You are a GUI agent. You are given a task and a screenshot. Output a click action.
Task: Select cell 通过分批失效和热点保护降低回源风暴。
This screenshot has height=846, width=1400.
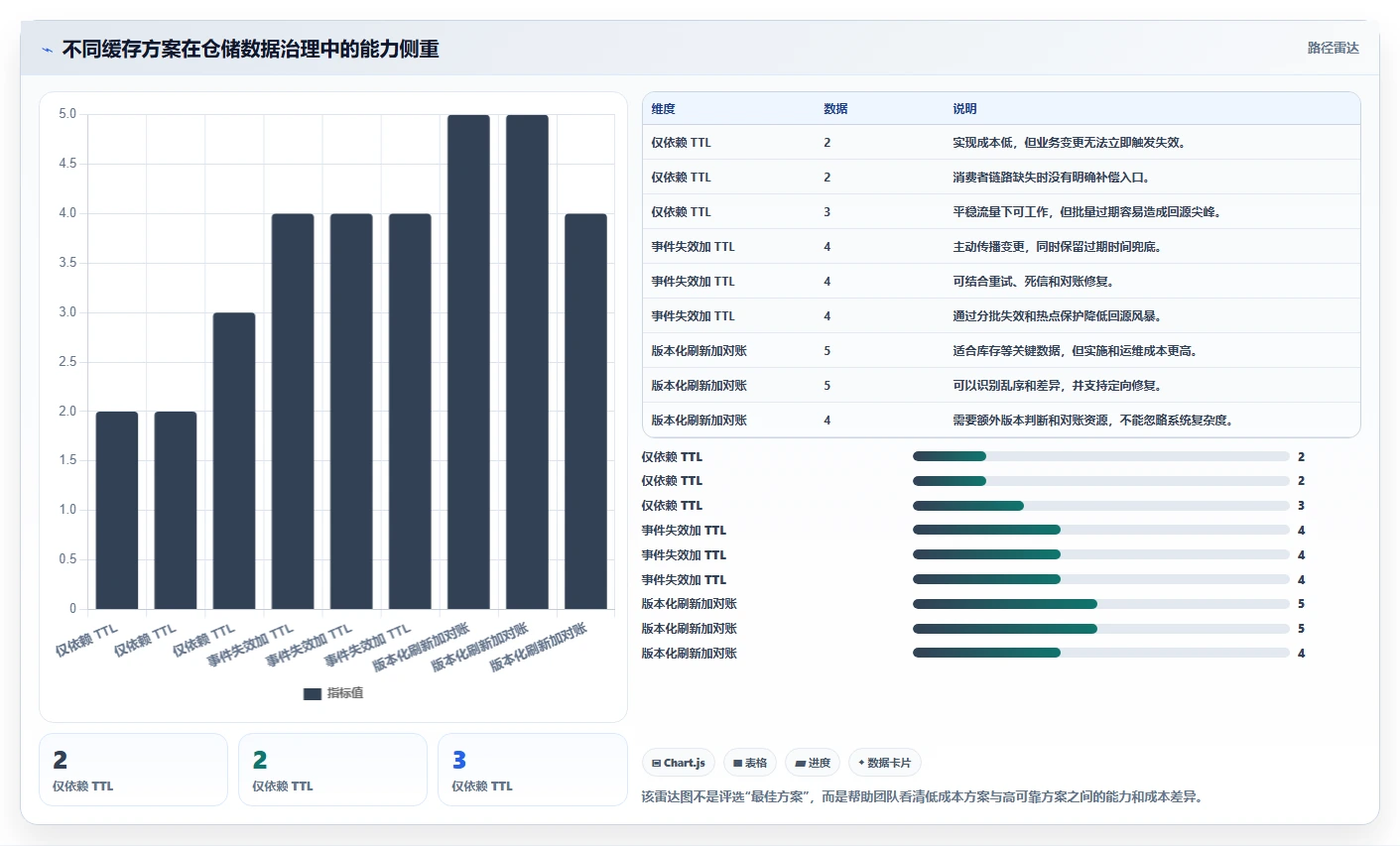click(x=1058, y=316)
